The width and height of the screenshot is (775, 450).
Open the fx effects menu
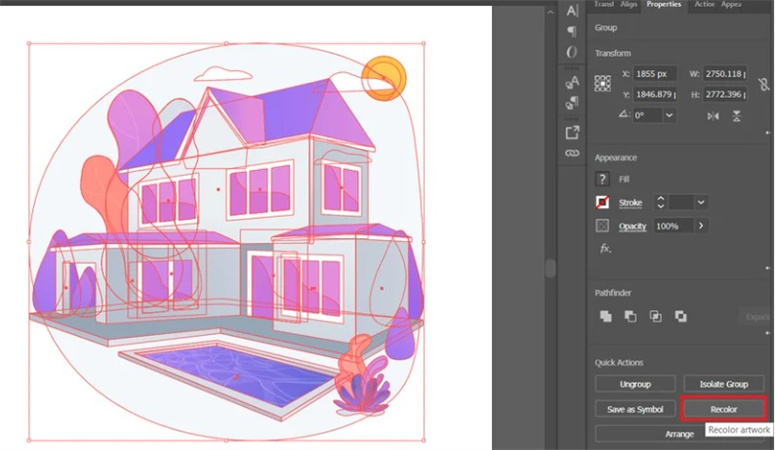tap(605, 248)
